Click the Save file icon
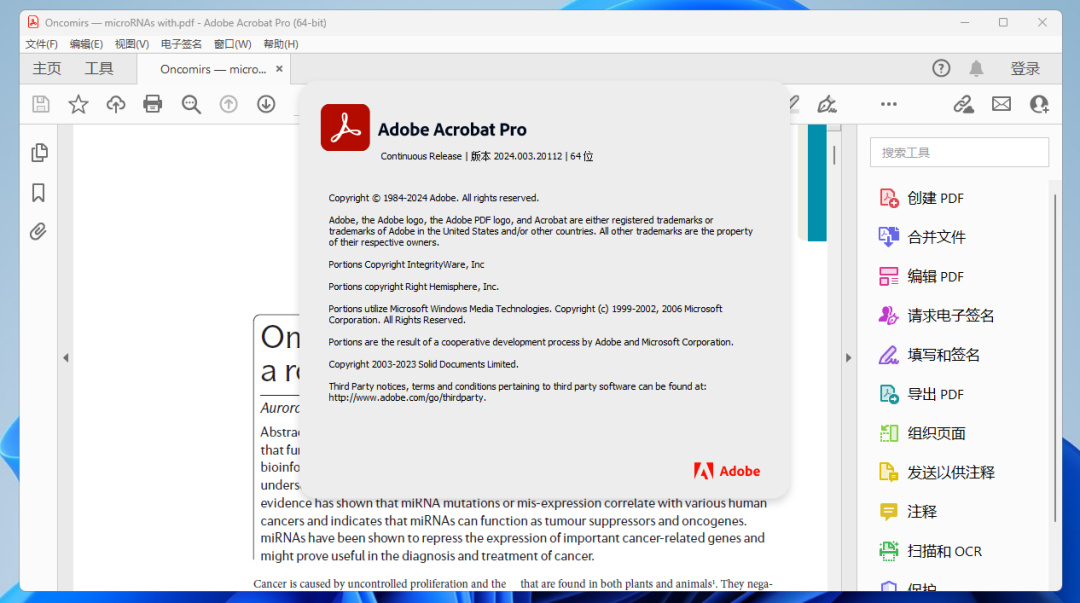1080x603 pixels. coord(41,104)
